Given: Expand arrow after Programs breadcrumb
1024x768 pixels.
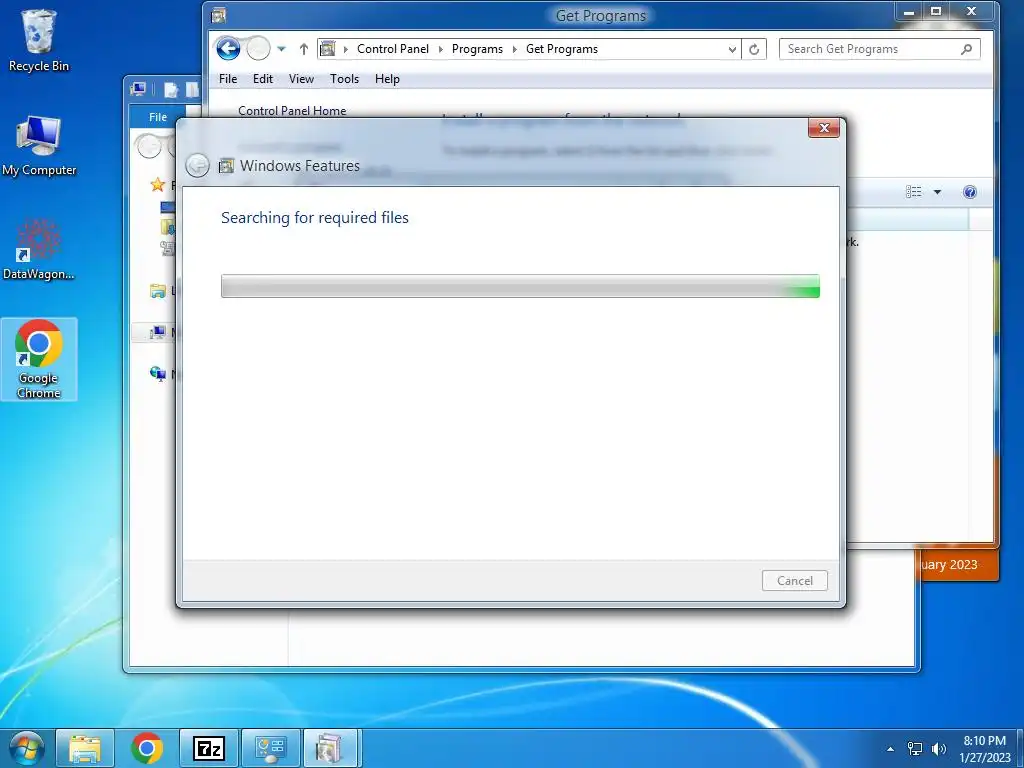Looking at the screenshot, I should 515,49.
